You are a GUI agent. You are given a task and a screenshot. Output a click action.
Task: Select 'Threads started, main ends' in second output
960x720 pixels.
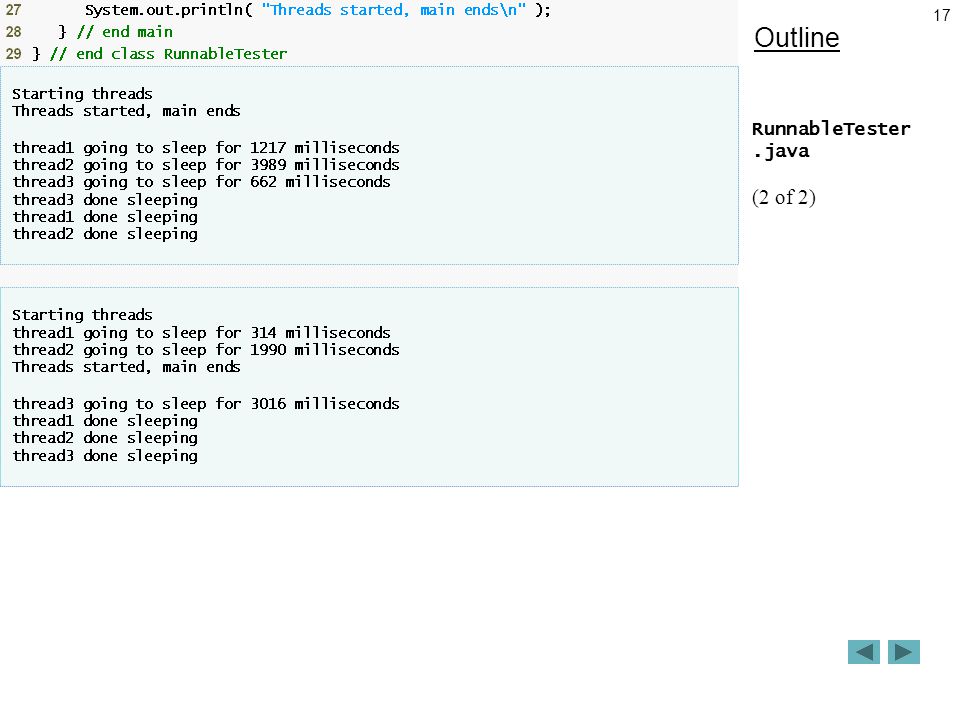pos(126,367)
